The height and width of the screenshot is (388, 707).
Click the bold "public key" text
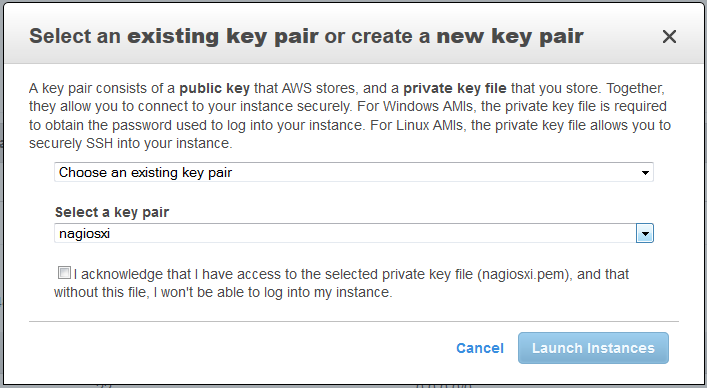(x=214, y=88)
